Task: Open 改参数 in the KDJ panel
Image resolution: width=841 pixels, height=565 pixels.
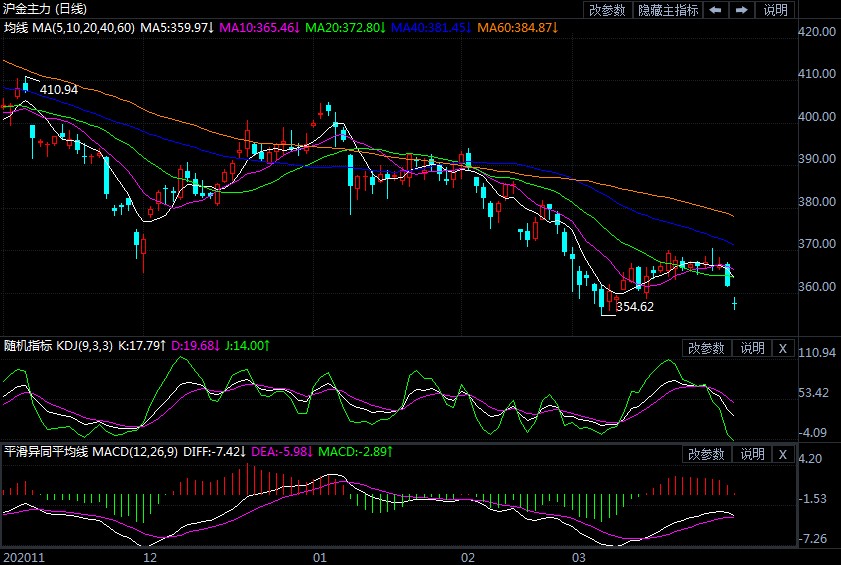Action: tap(706, 348)
